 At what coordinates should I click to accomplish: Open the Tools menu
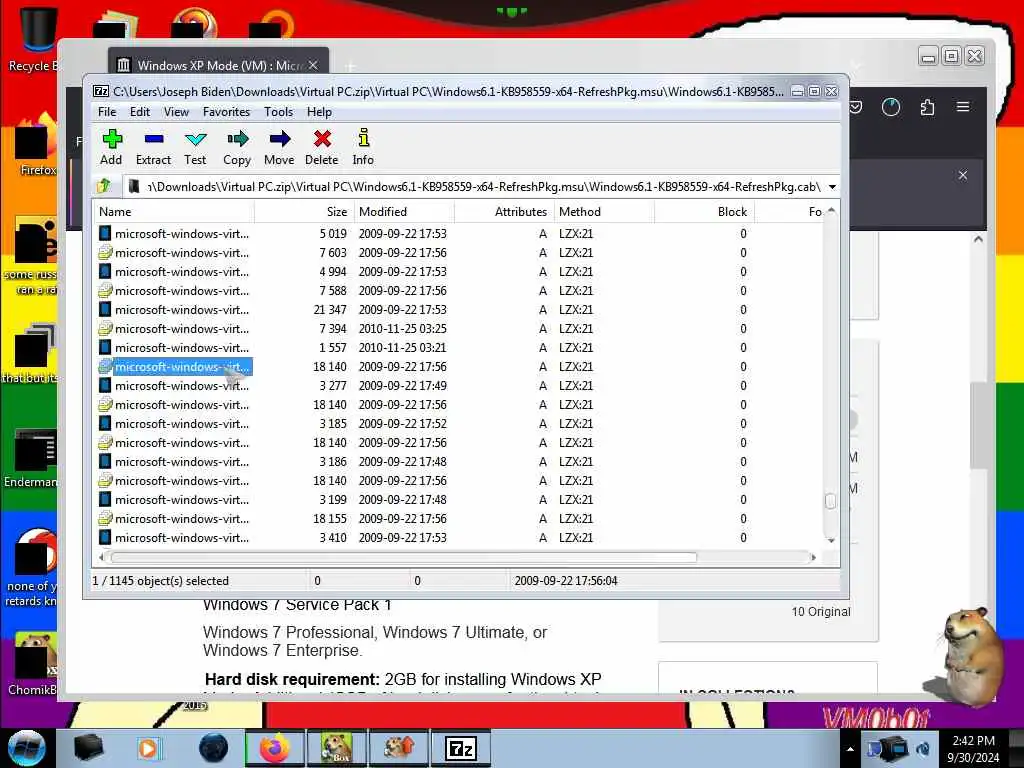pyautogui.click(x=279, y=112)
